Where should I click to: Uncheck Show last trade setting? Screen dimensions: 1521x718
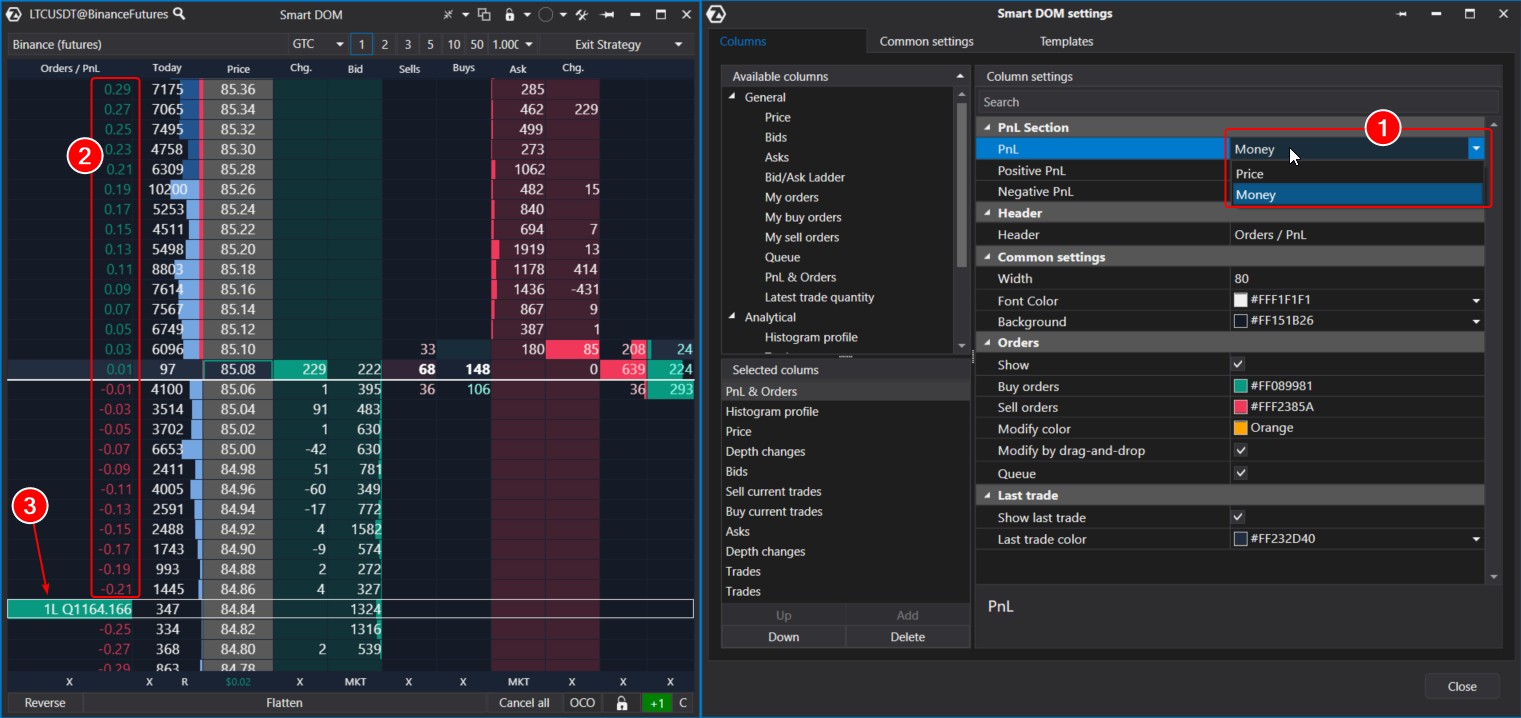[x=1238, y=517]
